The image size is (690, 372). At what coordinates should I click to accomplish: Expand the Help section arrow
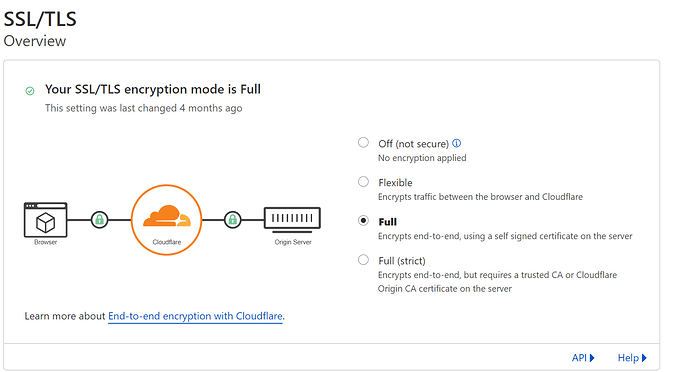(x=644, y=358)
